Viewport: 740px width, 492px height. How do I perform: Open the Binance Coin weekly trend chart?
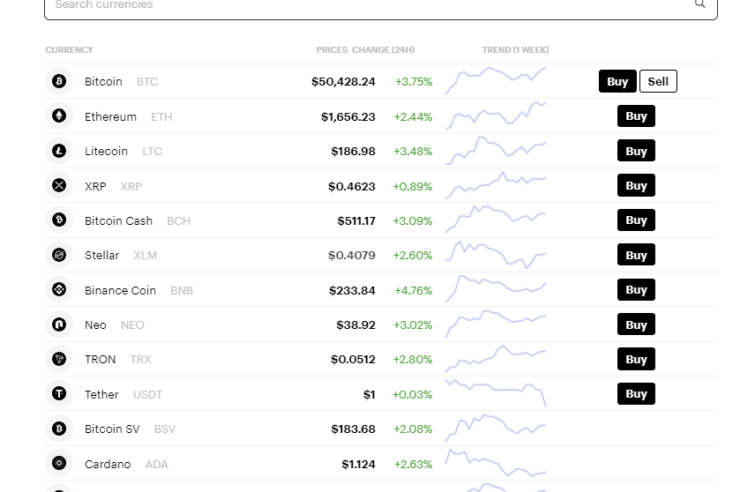coord(496,289)
